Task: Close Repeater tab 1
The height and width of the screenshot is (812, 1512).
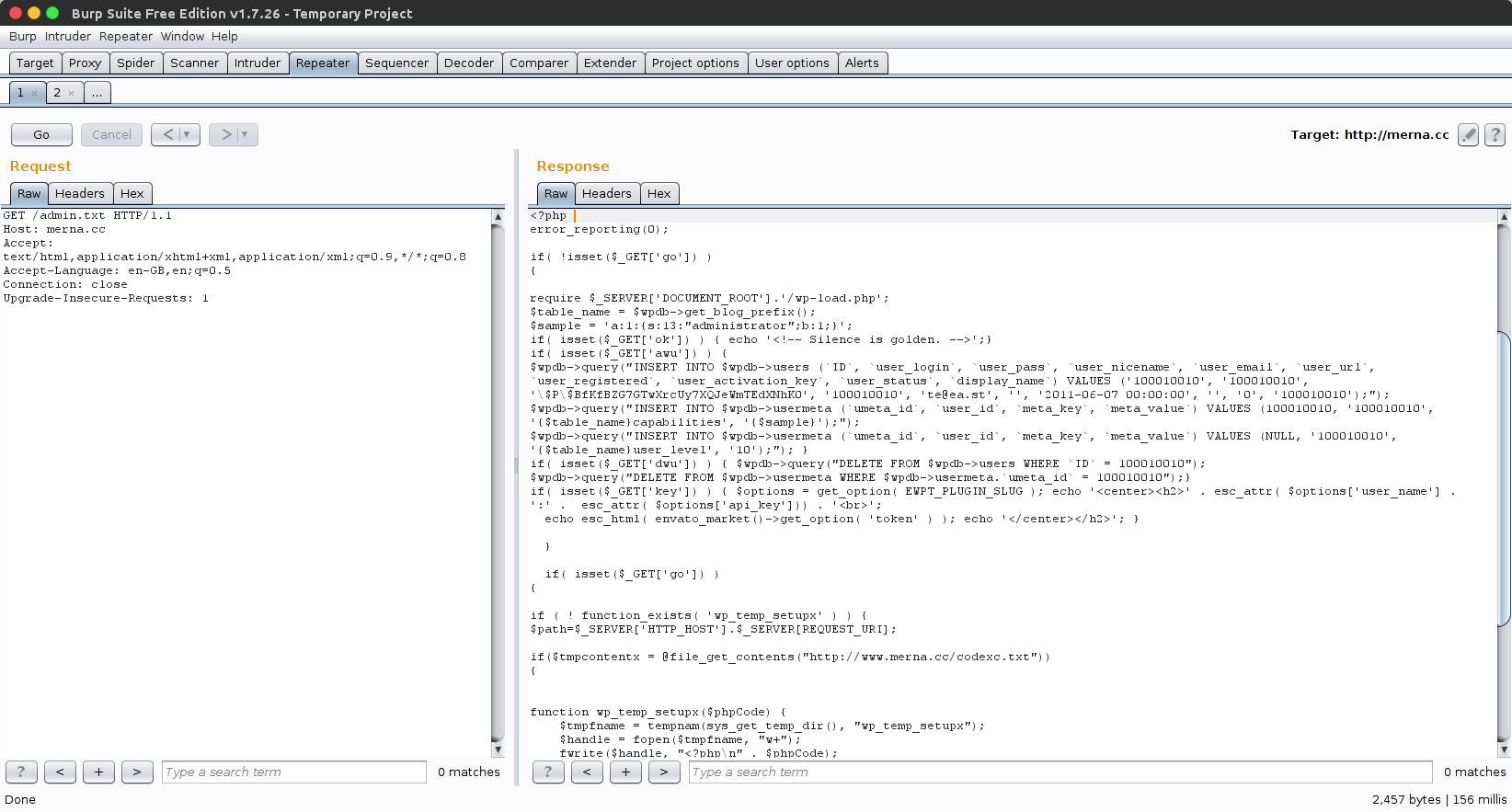Action: click(x=35, y=93)
